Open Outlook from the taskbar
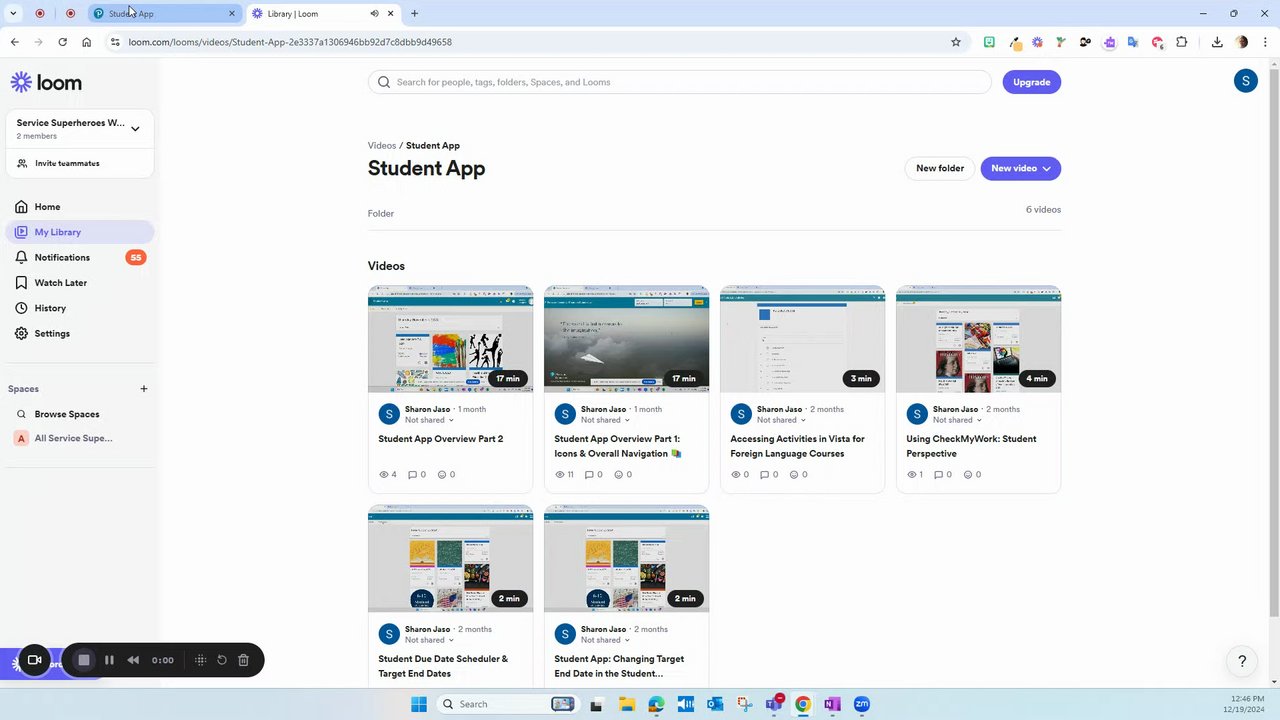1280x720 pixels. tap(715, 704)
